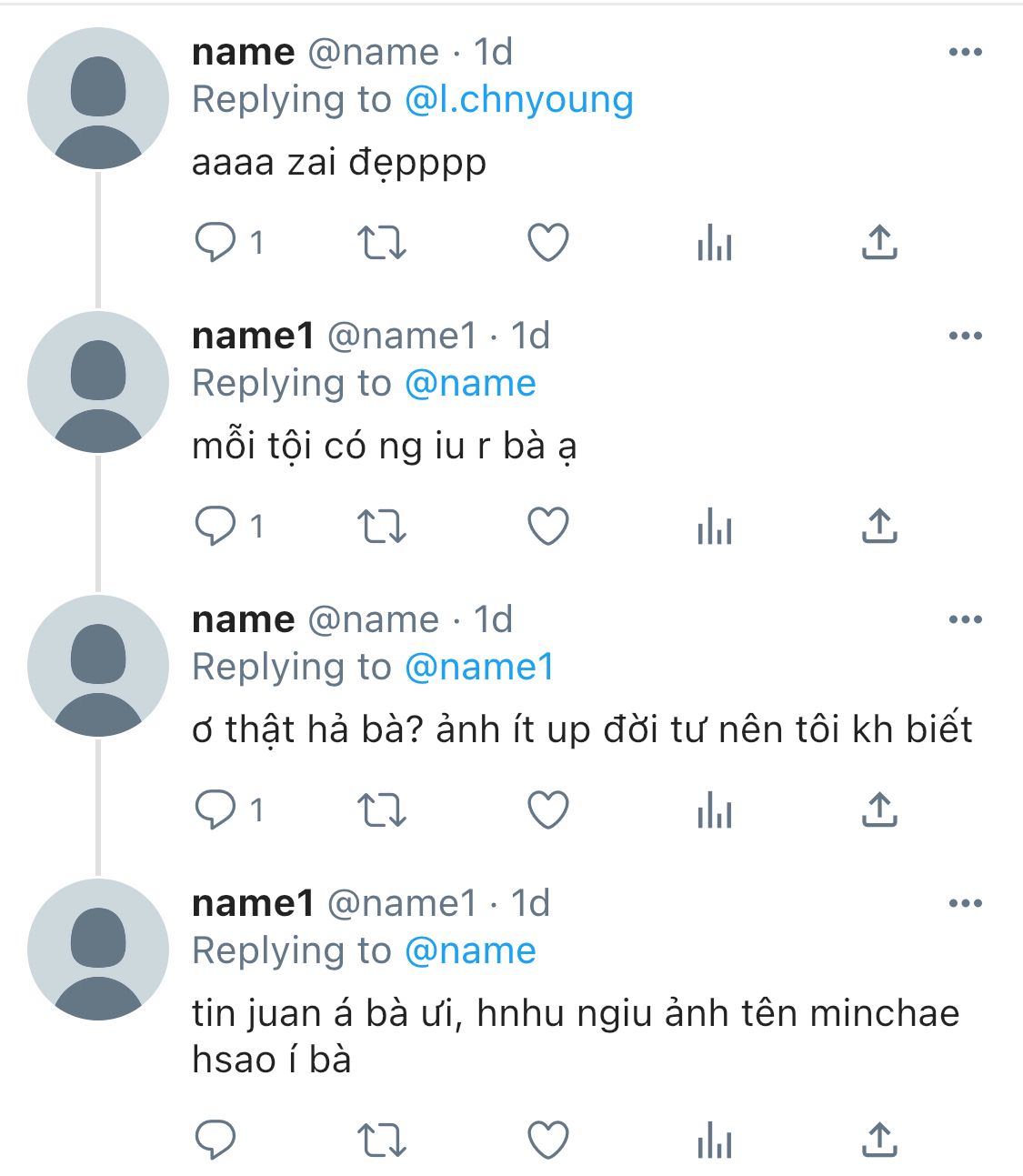
Task: View analytics for 'ơ thật hả bà' tweet
Action: pos(715,810)
